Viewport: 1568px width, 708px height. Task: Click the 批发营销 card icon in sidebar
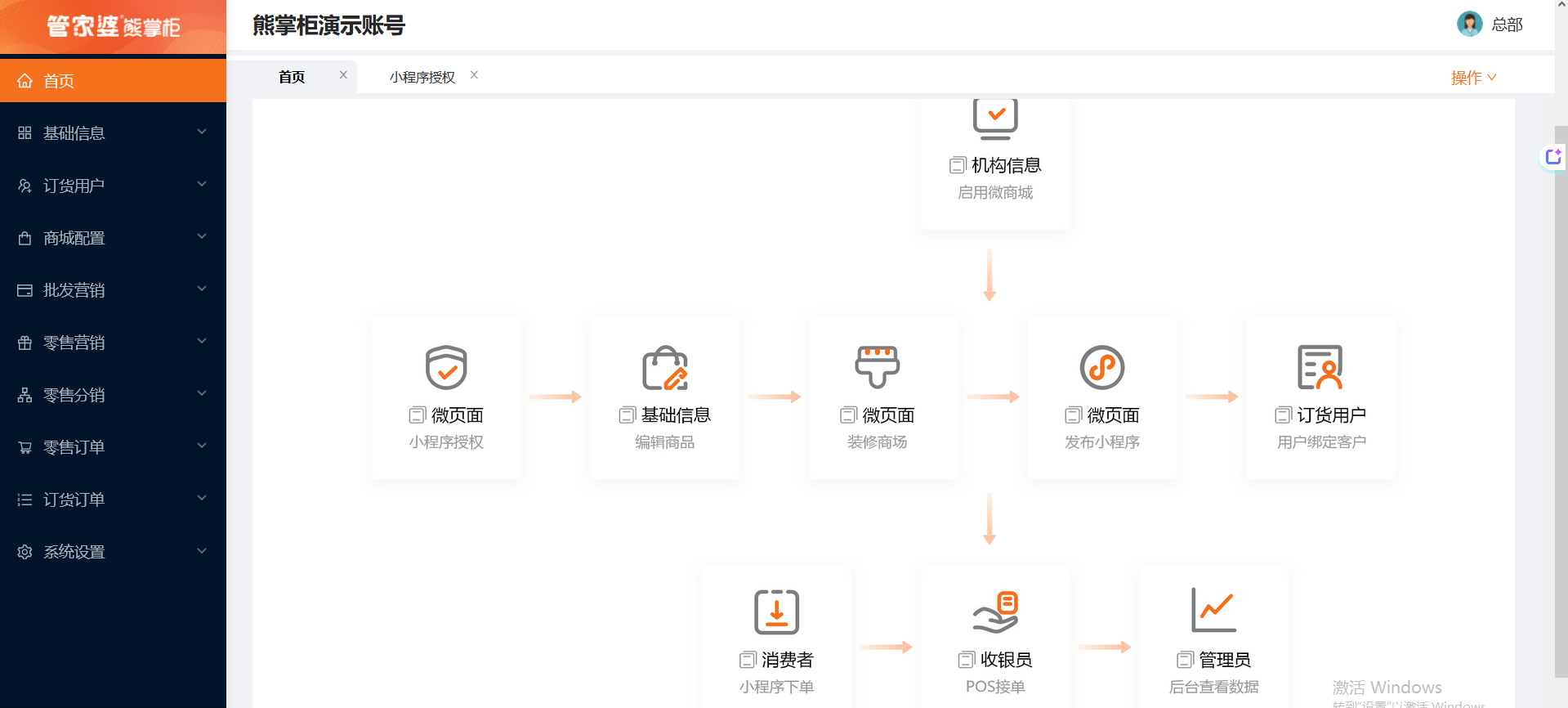pyautogui.click(x=25, y=290)
